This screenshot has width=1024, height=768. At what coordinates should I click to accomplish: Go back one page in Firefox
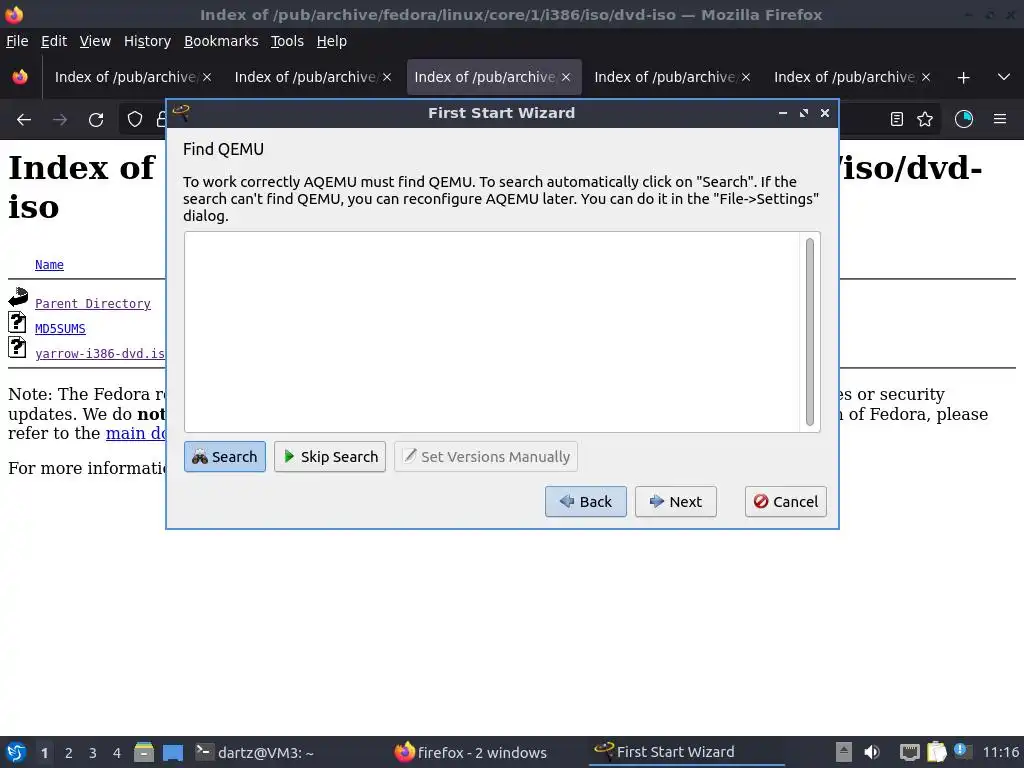tap(24, 120)
